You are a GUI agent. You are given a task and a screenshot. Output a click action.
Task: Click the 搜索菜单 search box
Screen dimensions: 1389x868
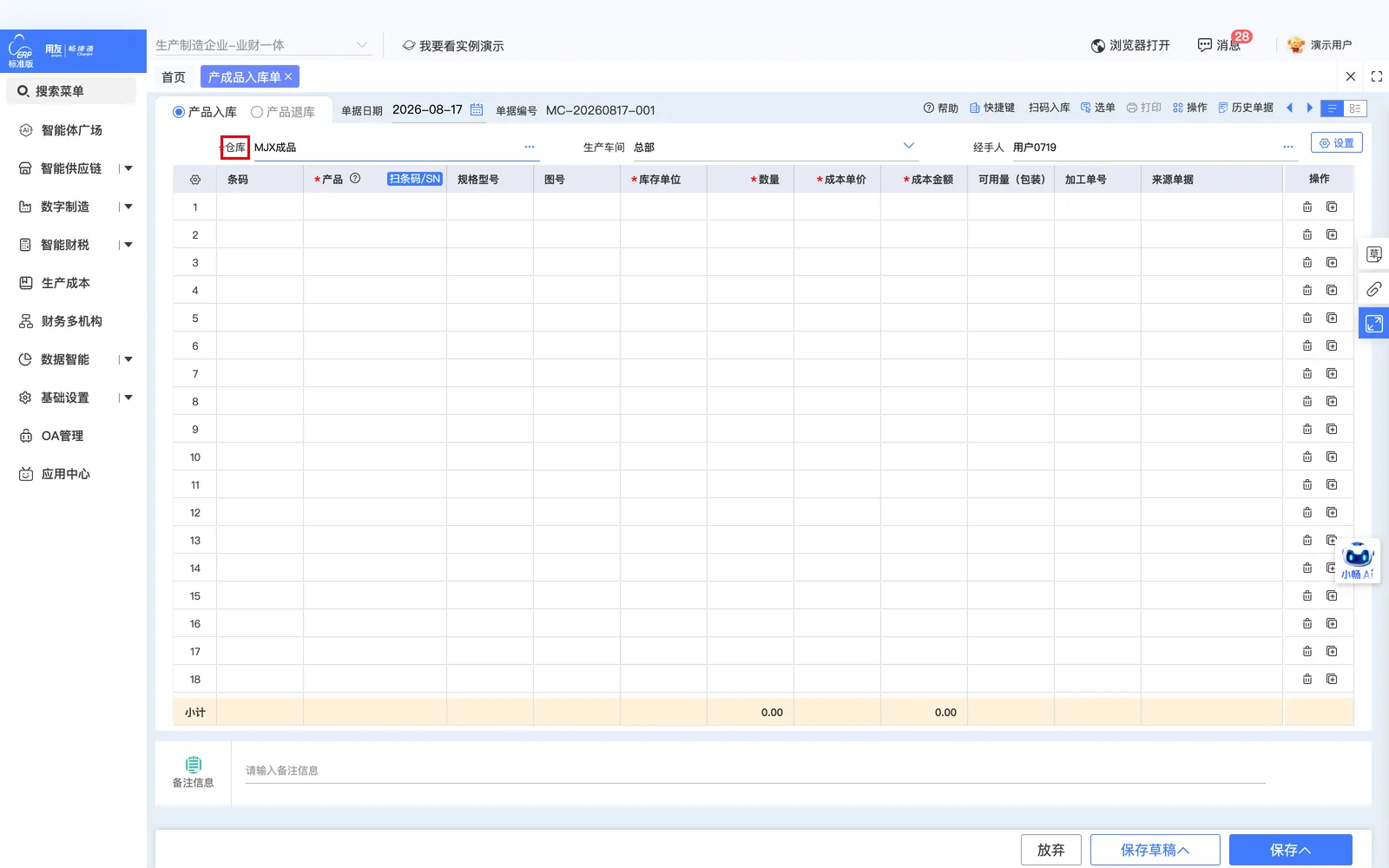(72, 91)
